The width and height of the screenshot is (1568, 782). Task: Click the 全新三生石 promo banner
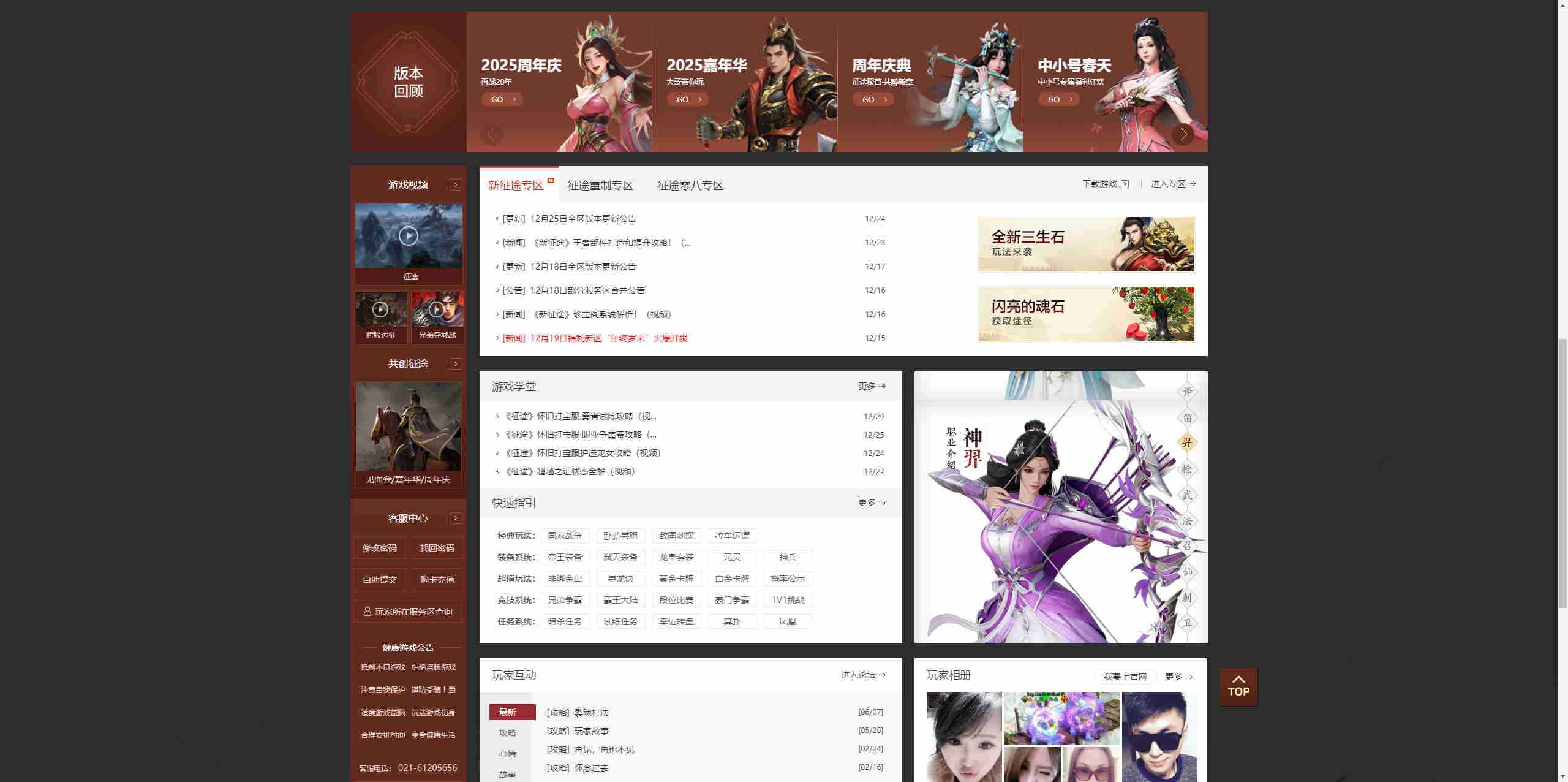(1086, 244)
